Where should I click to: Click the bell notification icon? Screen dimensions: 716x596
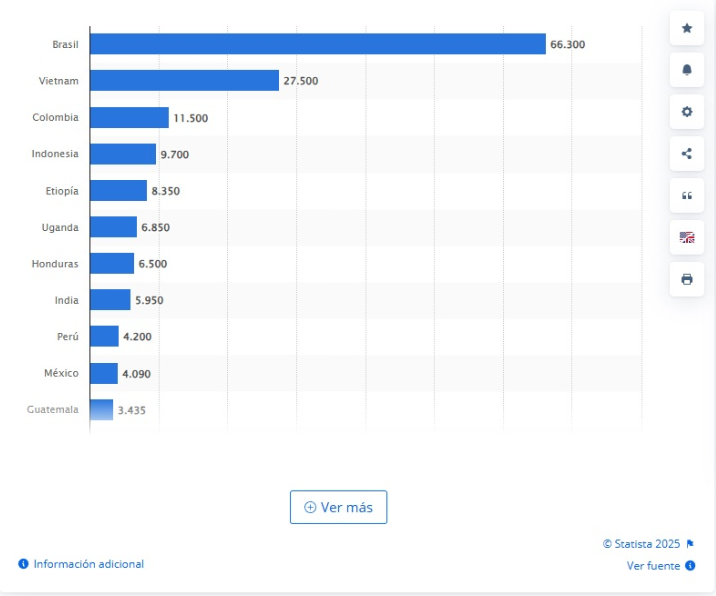(x=686, y=70)
